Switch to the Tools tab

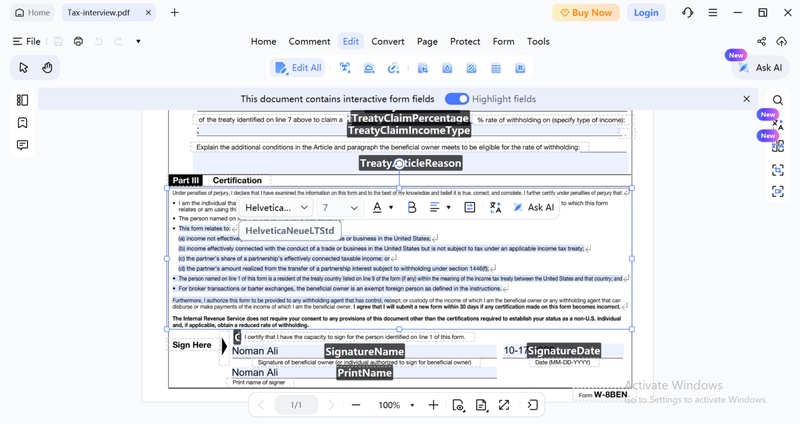point(538,41)
